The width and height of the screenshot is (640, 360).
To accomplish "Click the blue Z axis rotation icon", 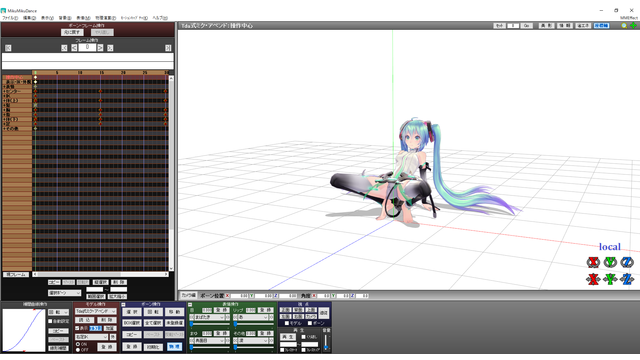I will (627, 262).
